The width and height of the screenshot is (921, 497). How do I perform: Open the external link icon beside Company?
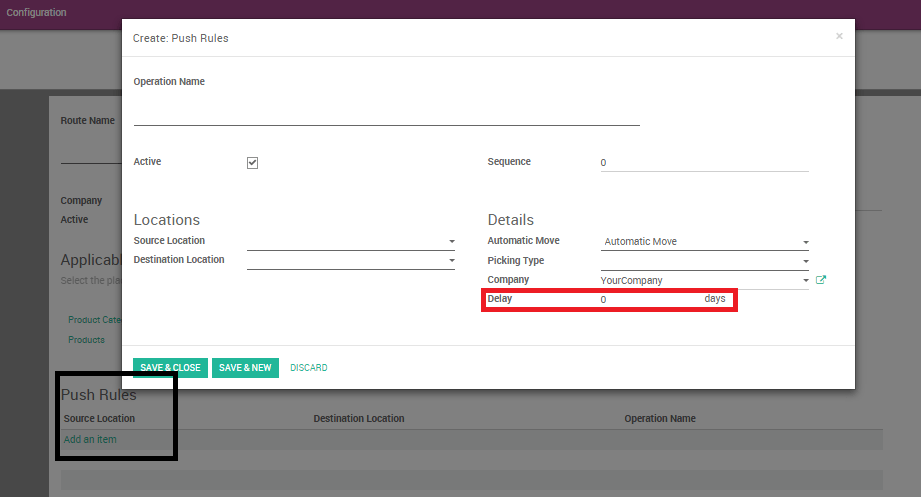click(821, 280)
